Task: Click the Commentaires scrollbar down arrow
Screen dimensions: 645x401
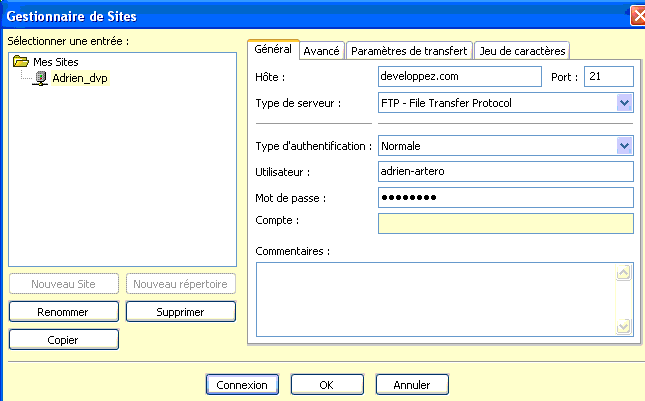Action: coord(624,326)
